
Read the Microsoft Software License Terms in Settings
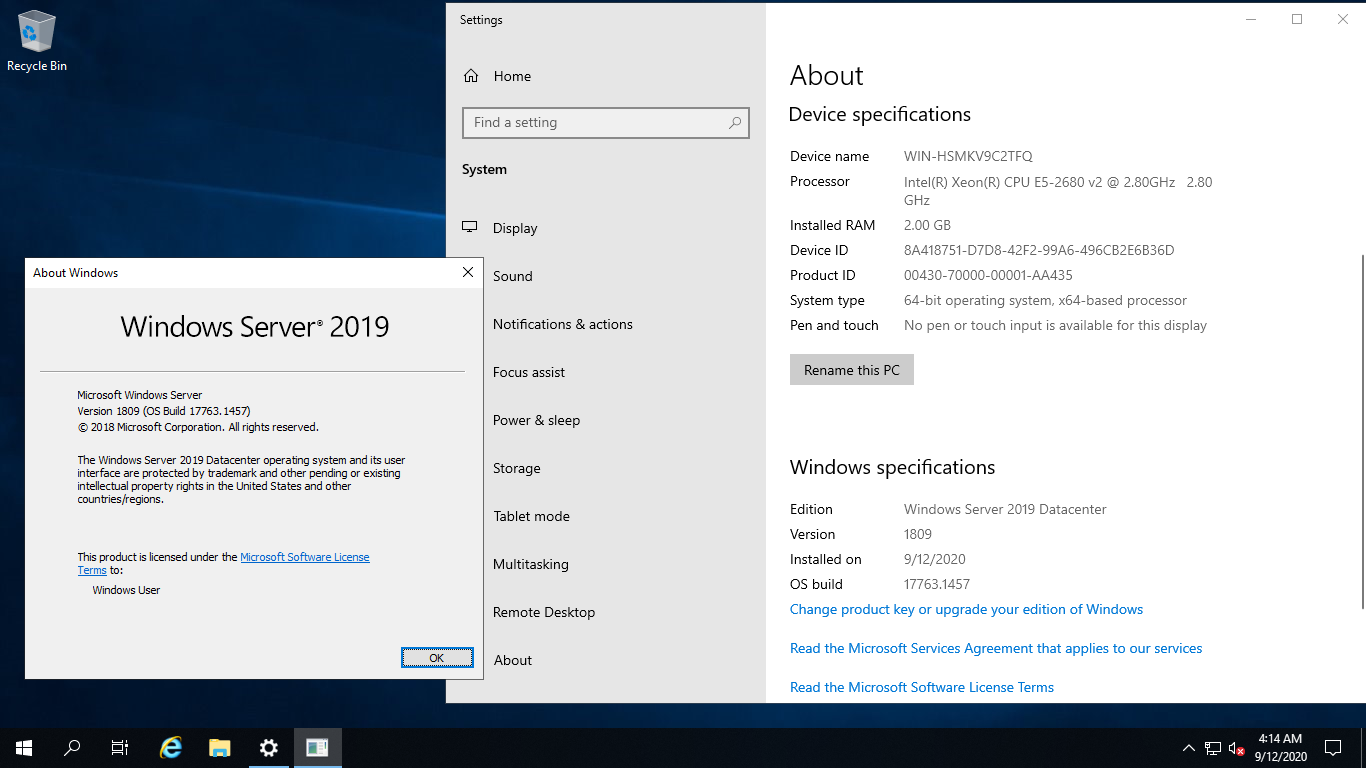(922, 687)
